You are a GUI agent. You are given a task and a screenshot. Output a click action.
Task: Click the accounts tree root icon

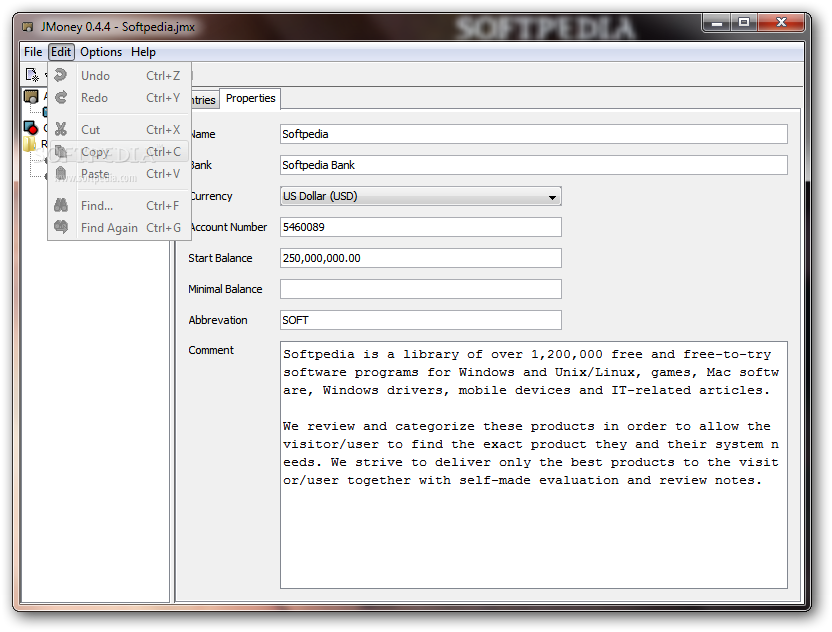coord(31,97)
